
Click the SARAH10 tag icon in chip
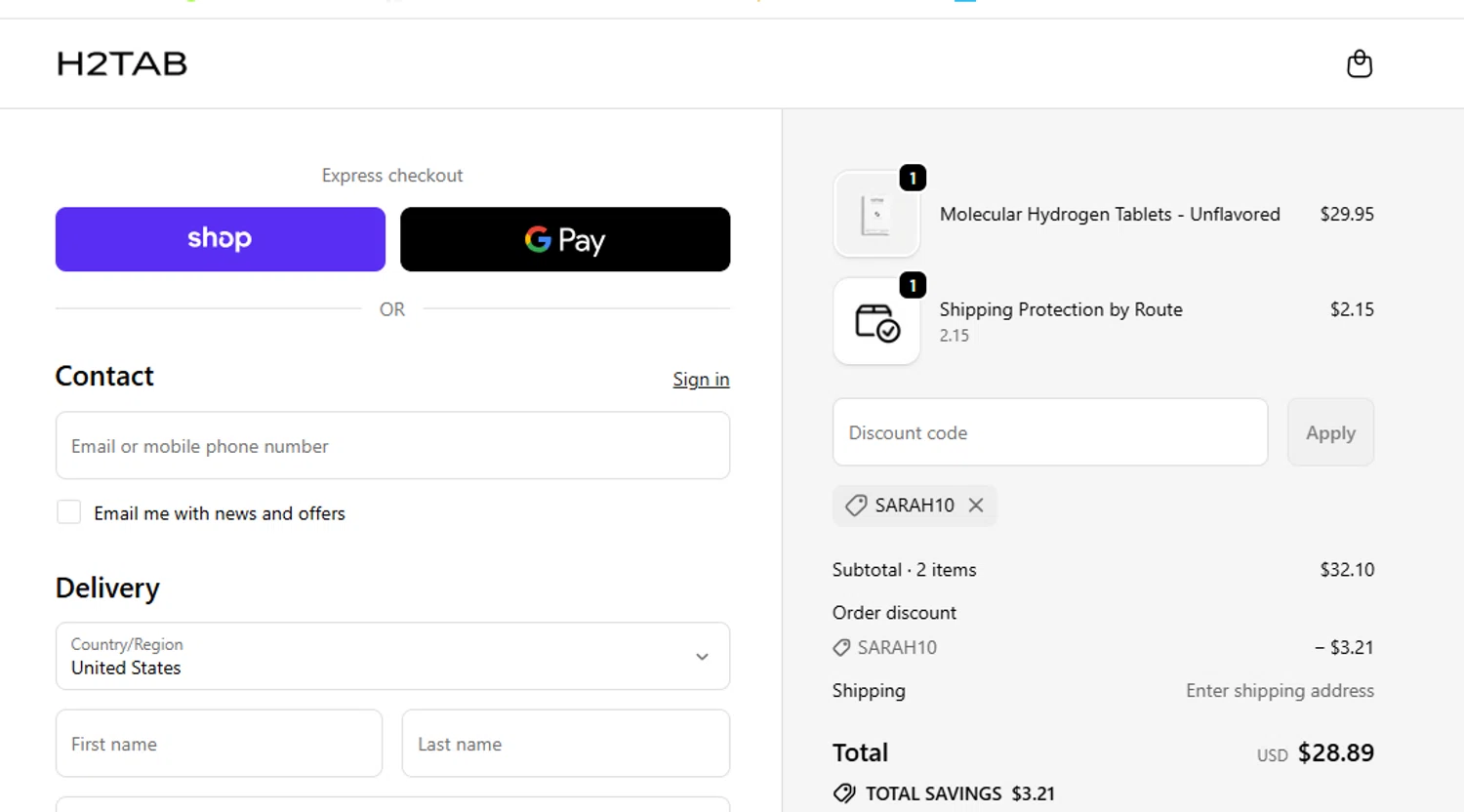tap(856, 506)
